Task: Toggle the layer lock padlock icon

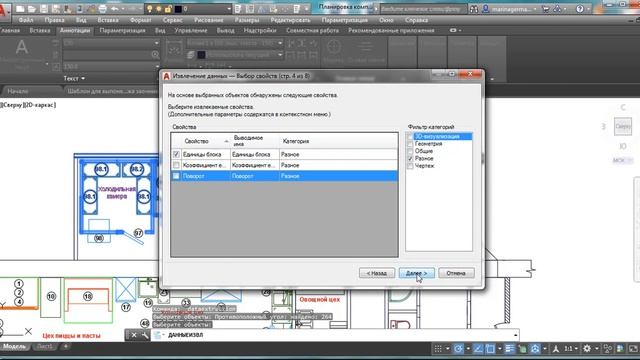Action: point(168,9)
